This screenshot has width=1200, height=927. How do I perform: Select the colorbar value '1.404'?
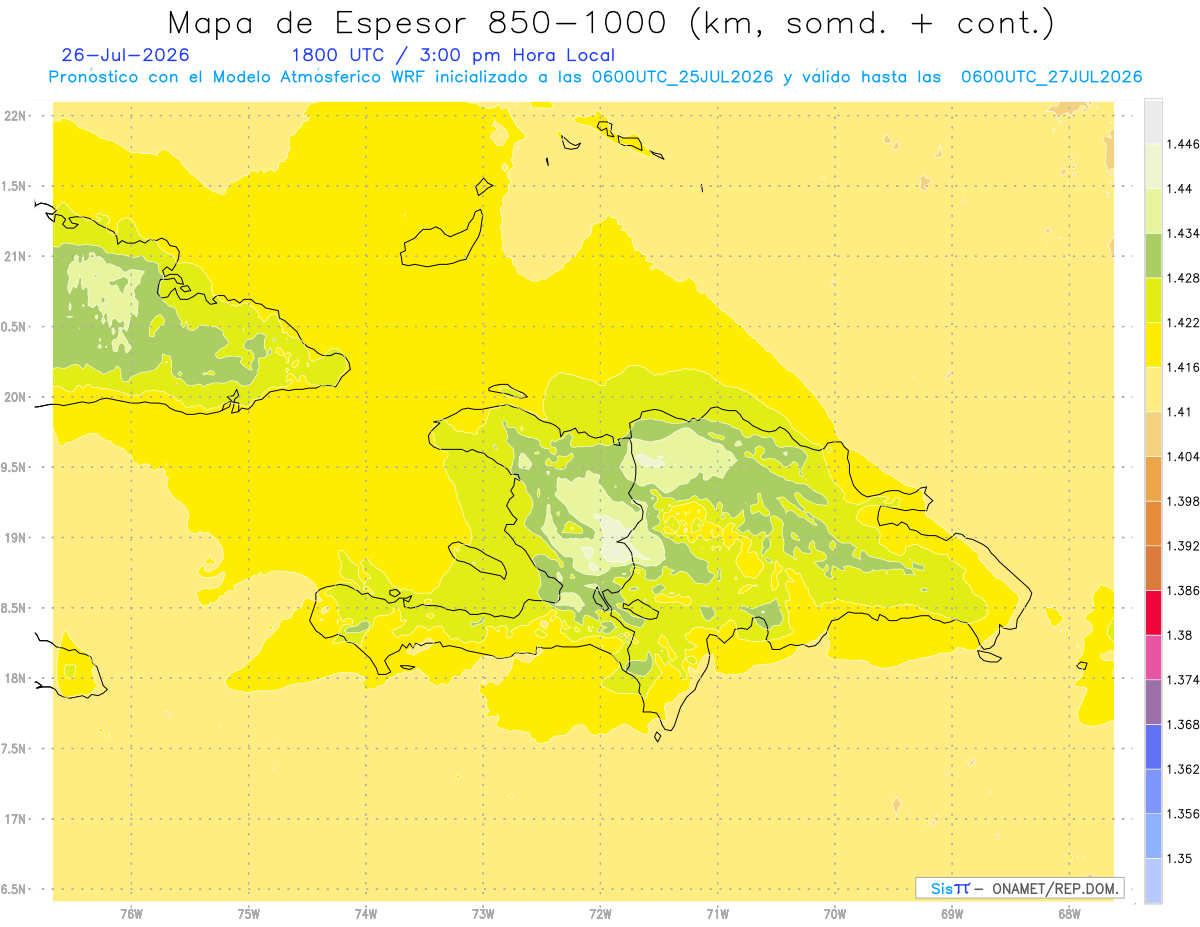[1183, 456]
